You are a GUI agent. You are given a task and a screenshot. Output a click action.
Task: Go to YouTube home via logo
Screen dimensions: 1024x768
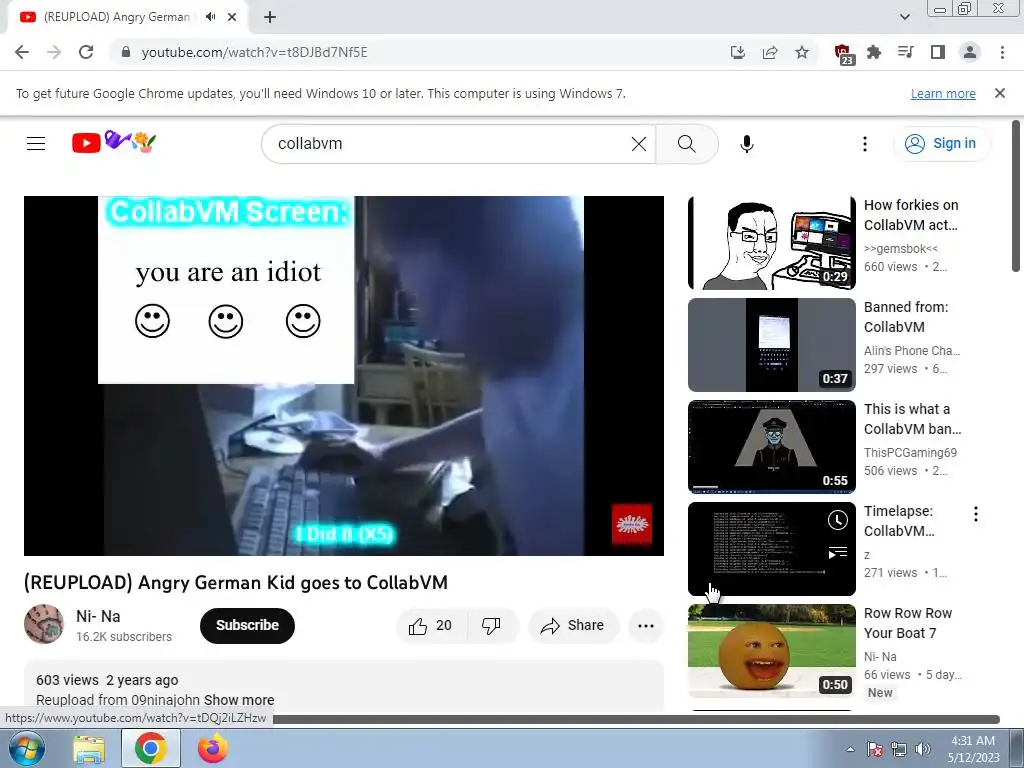pyautogui.click(x=114, y=142)
